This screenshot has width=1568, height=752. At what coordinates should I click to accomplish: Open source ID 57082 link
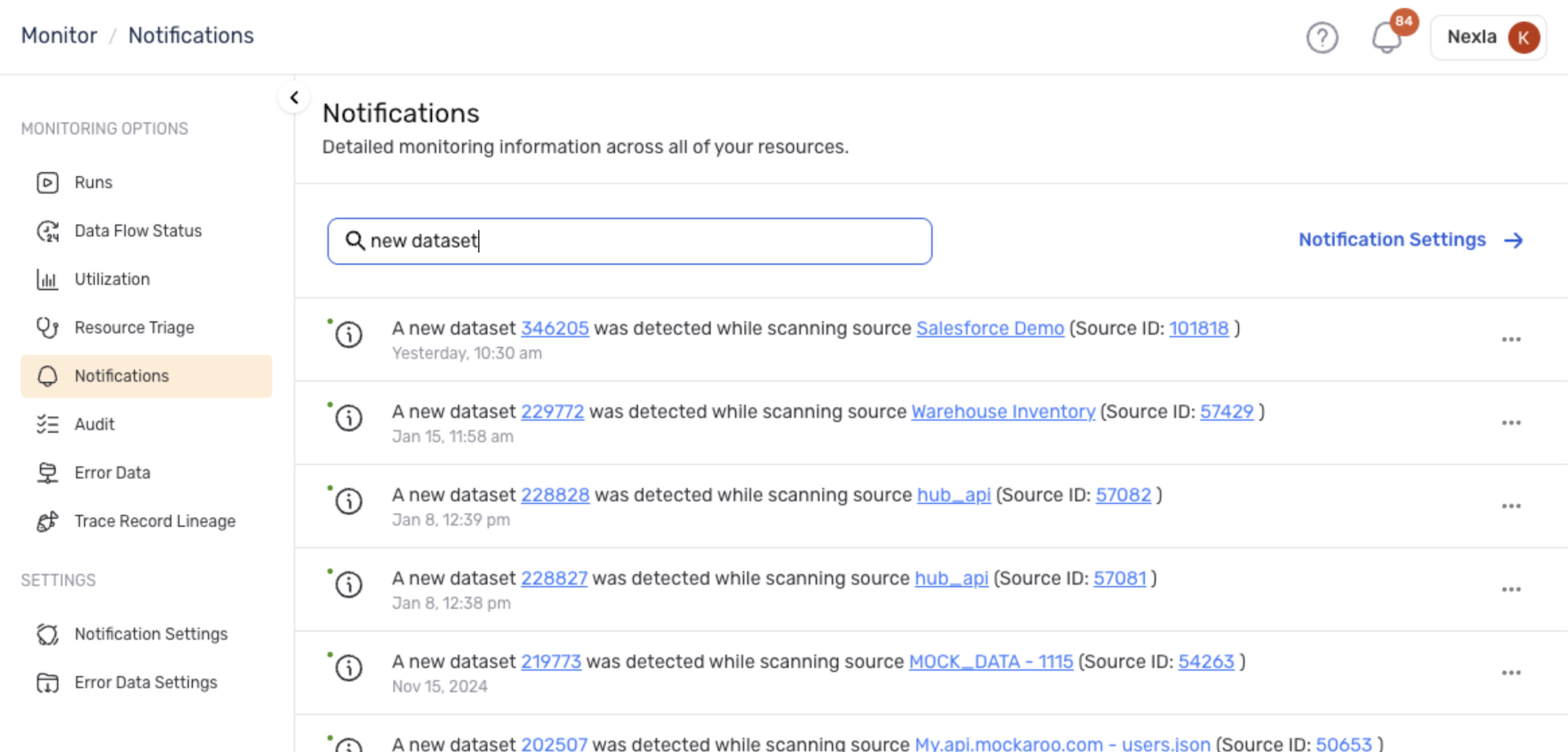pos(1123,495)
